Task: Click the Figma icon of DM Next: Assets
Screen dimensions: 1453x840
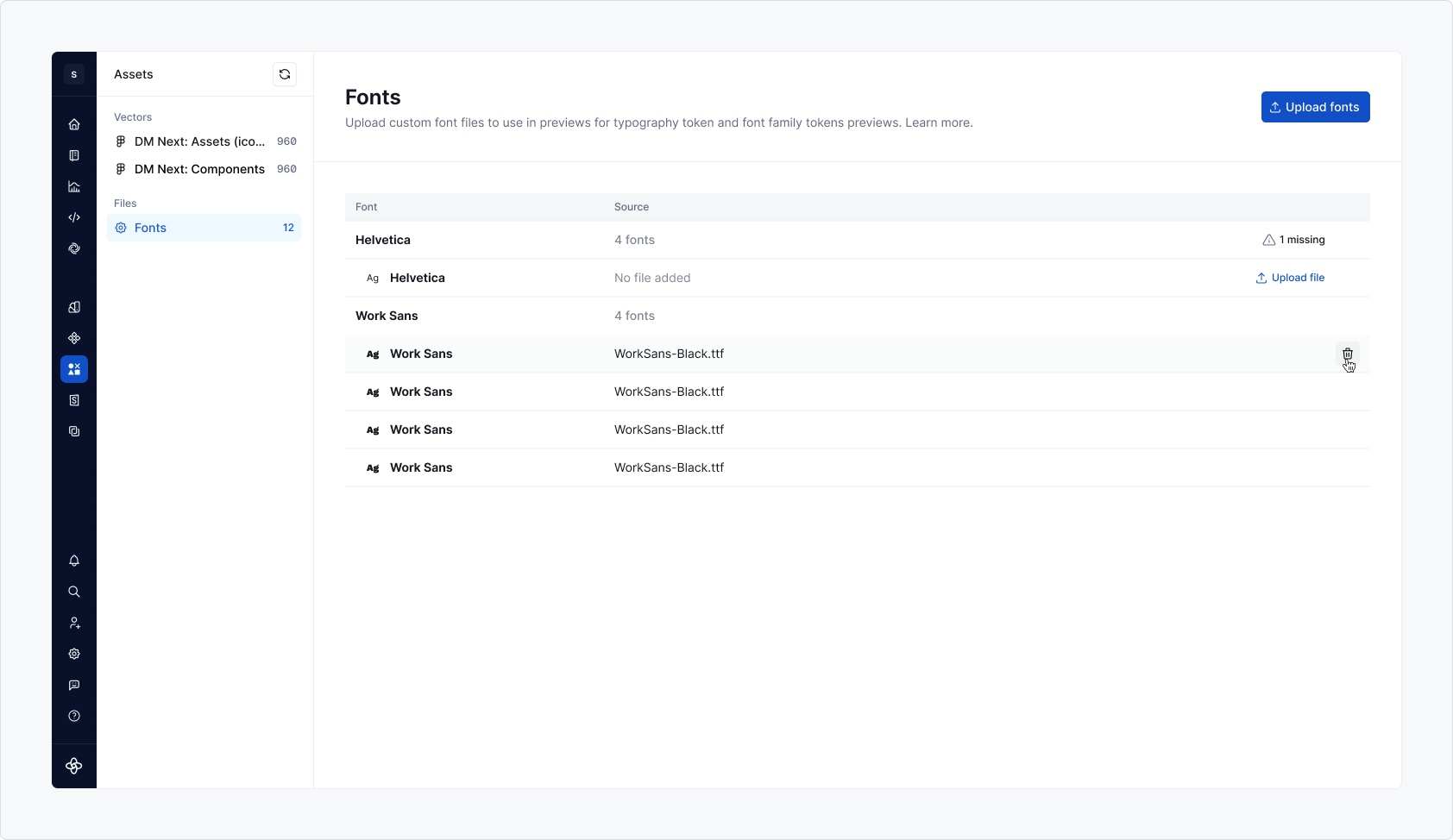Action: pos(121,141)
